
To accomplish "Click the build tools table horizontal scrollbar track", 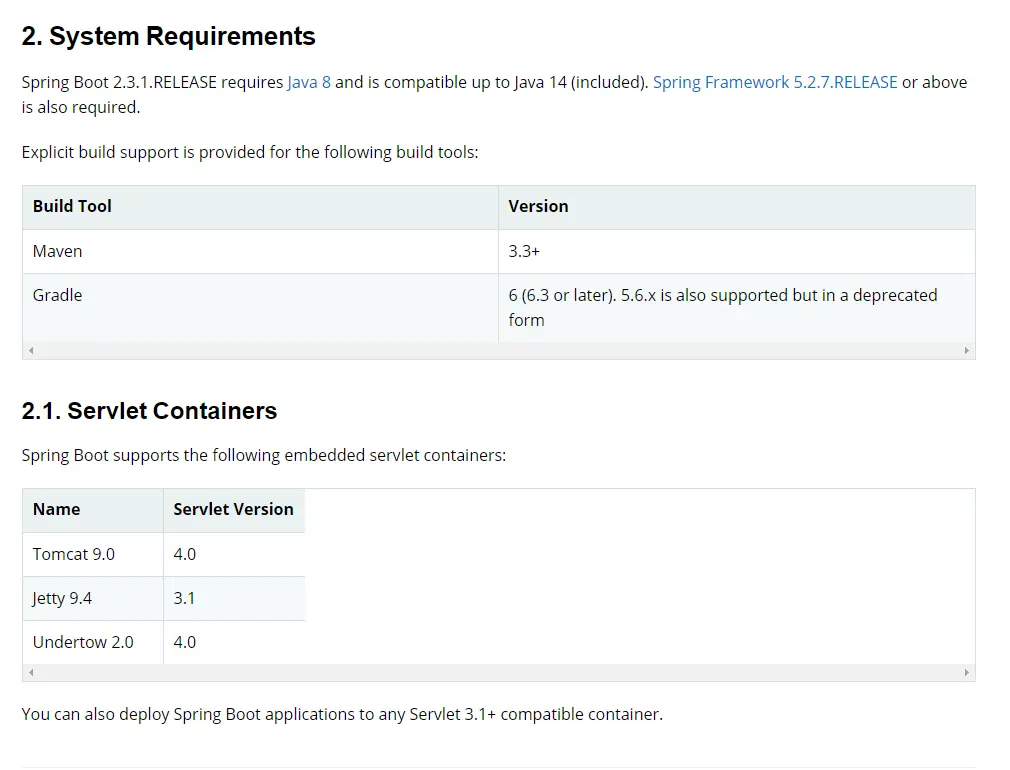I will click(500, 351).
